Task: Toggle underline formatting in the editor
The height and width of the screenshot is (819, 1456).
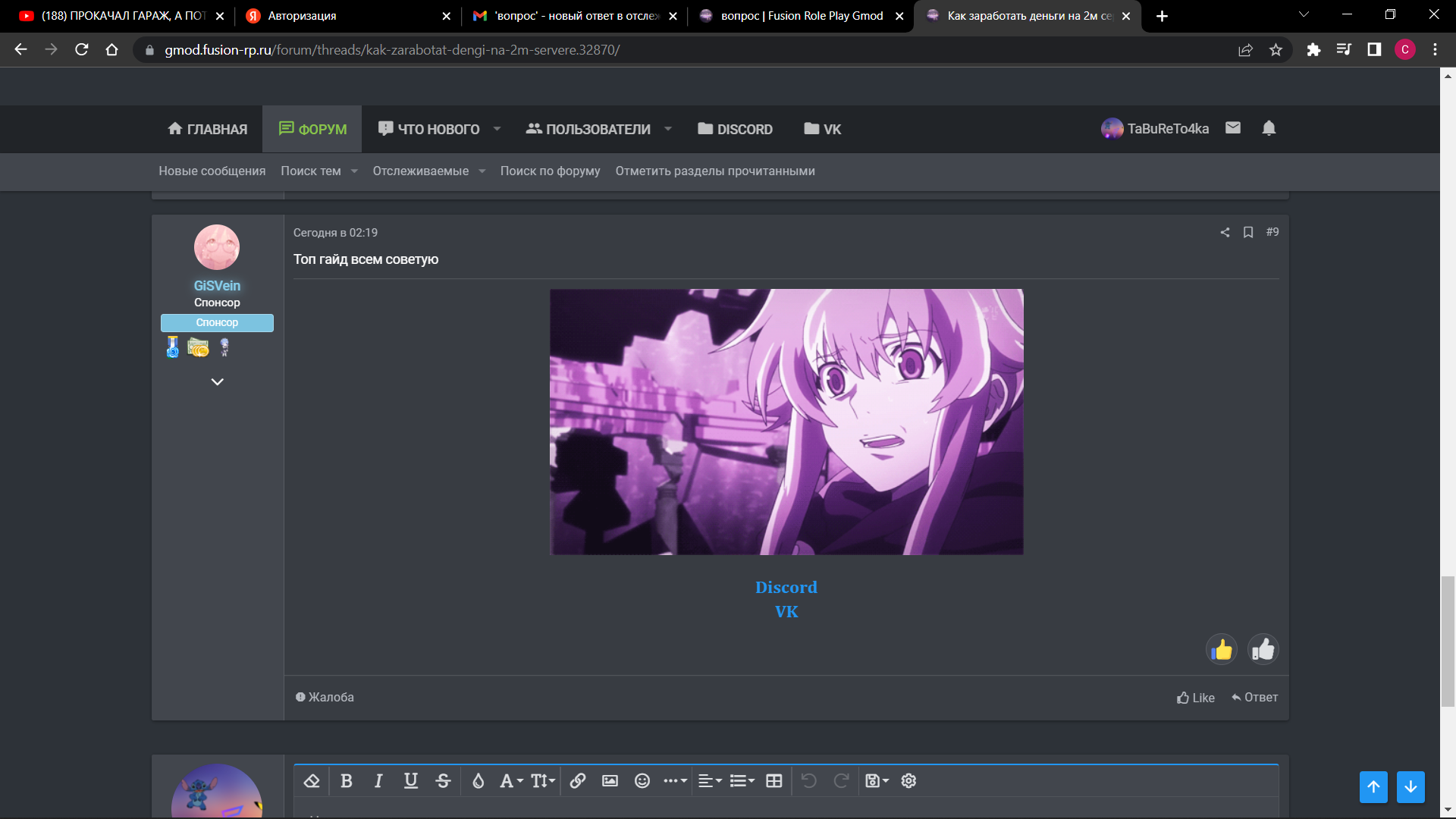Action: (410, 781)
